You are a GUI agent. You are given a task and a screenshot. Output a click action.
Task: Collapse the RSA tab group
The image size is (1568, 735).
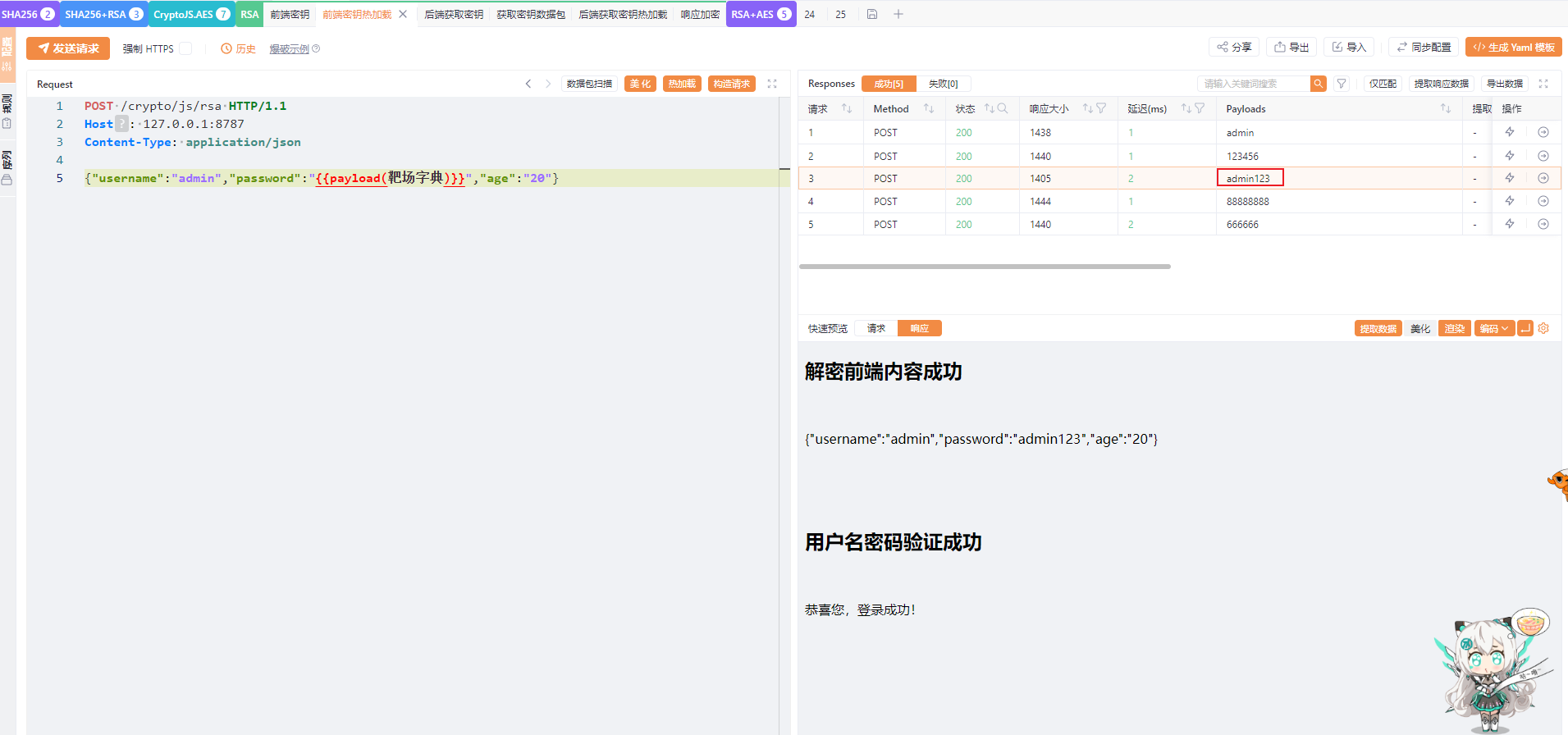tap(249, 14)
